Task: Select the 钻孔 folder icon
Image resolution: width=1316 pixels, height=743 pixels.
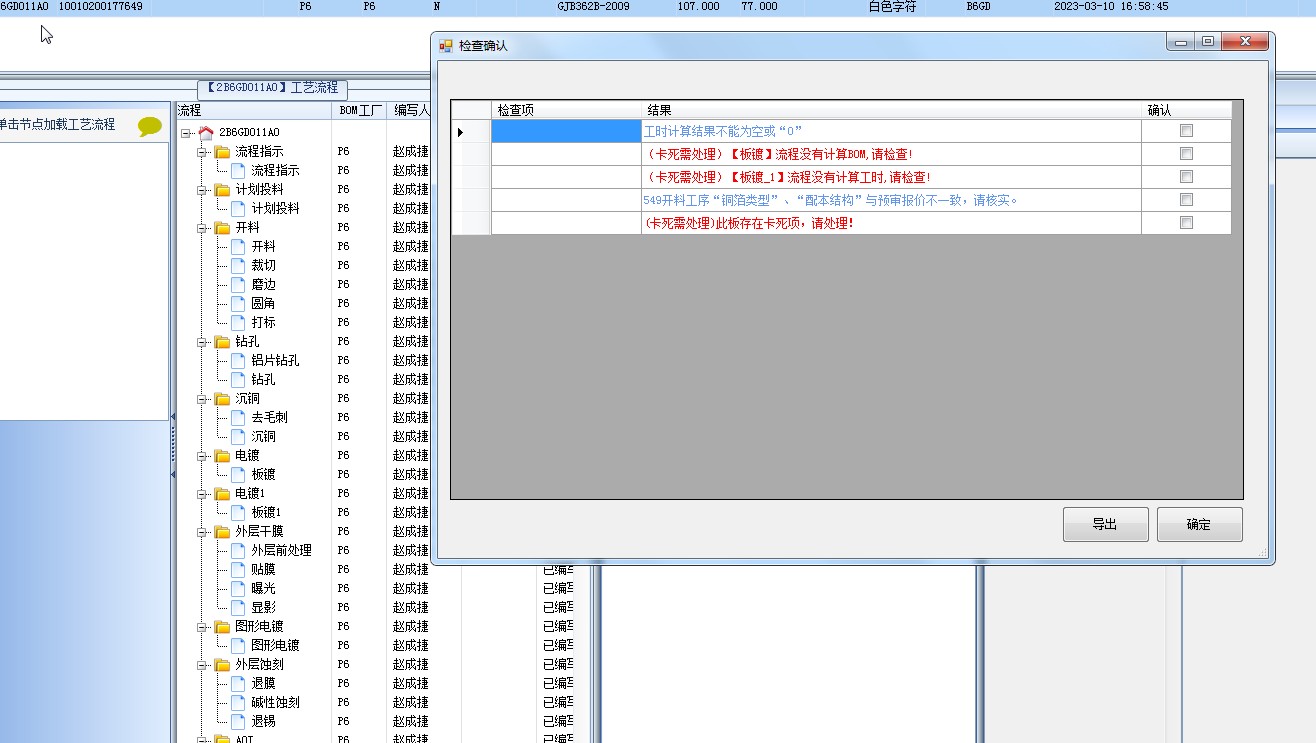Action: pos(222,341)
